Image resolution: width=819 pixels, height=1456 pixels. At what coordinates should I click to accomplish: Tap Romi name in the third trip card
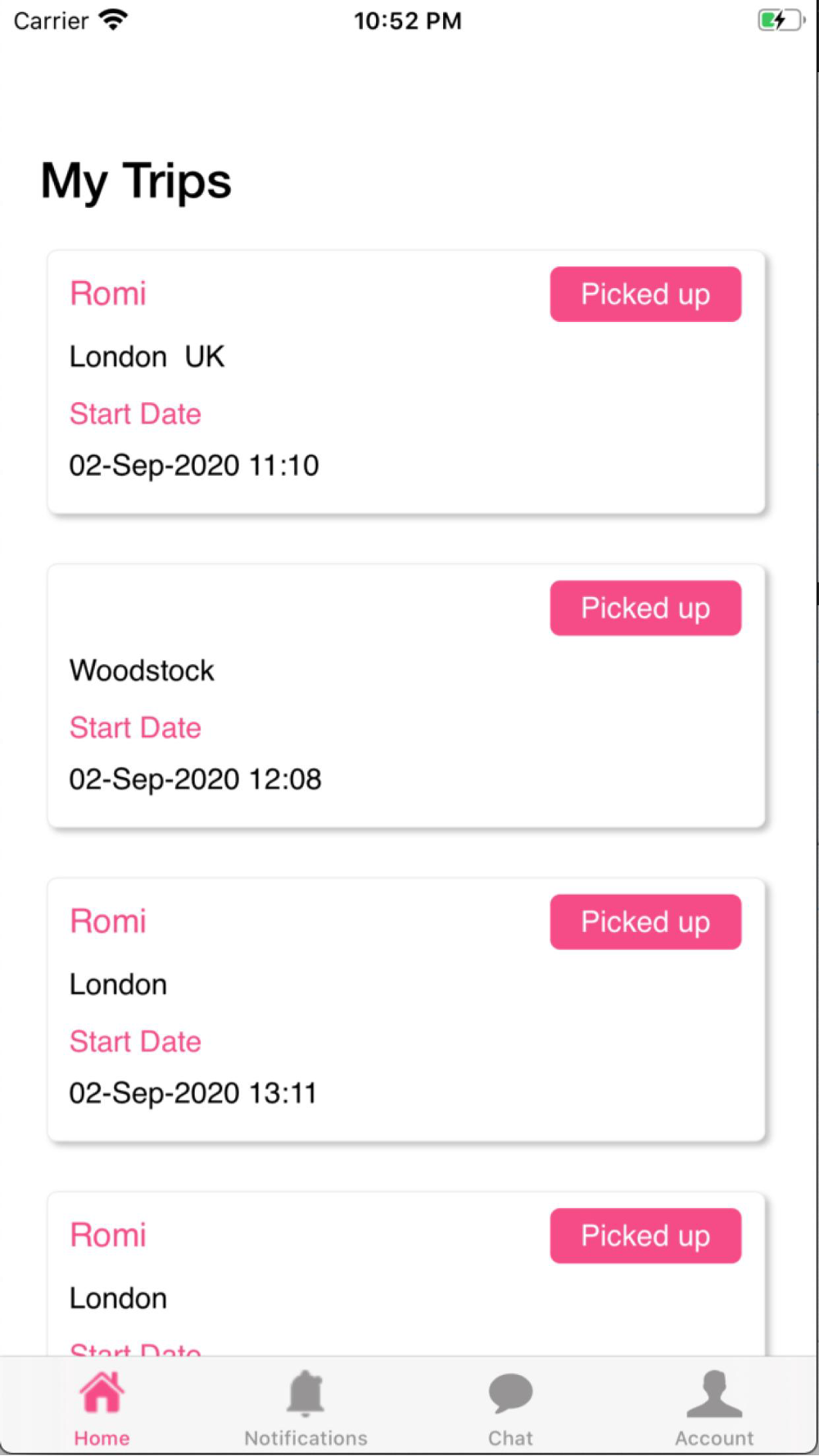tap(108, 921)
